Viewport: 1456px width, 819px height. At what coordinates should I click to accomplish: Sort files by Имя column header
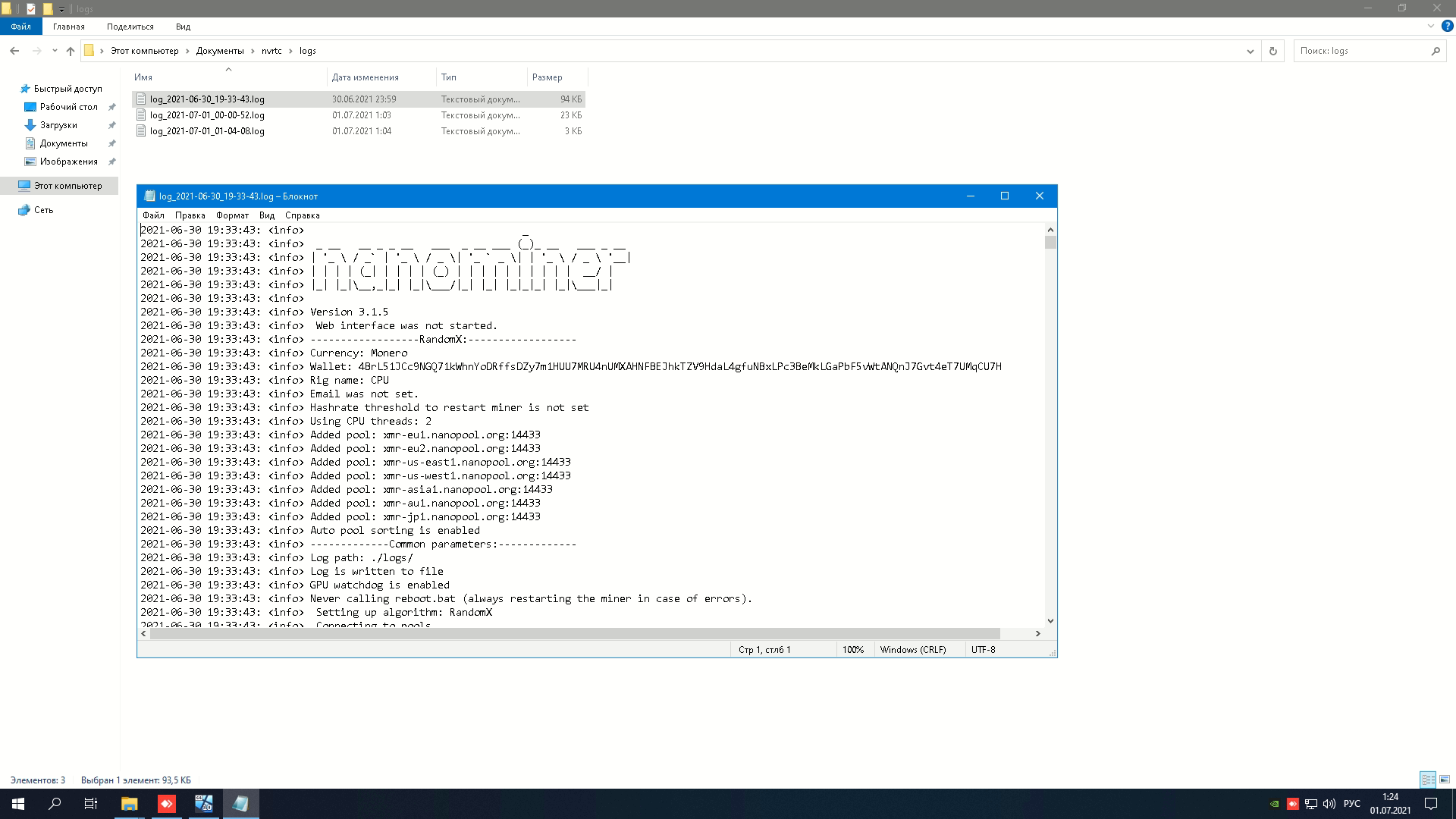click(228, 77)
